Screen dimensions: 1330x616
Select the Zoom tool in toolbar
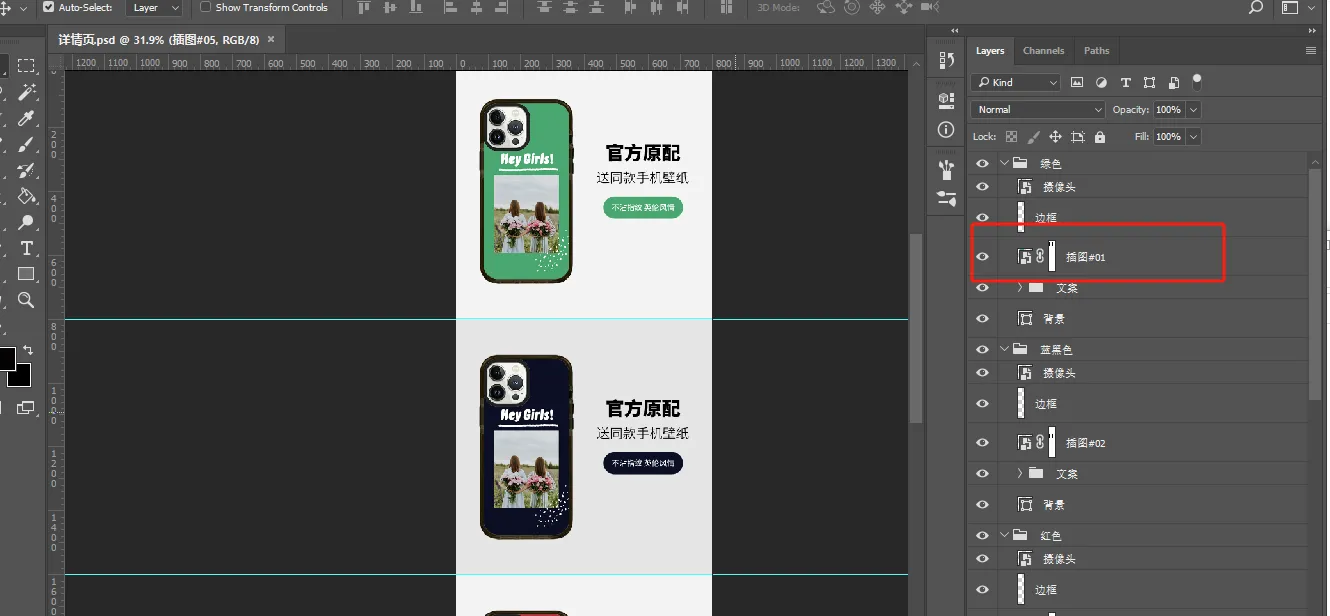coord(26,300)
